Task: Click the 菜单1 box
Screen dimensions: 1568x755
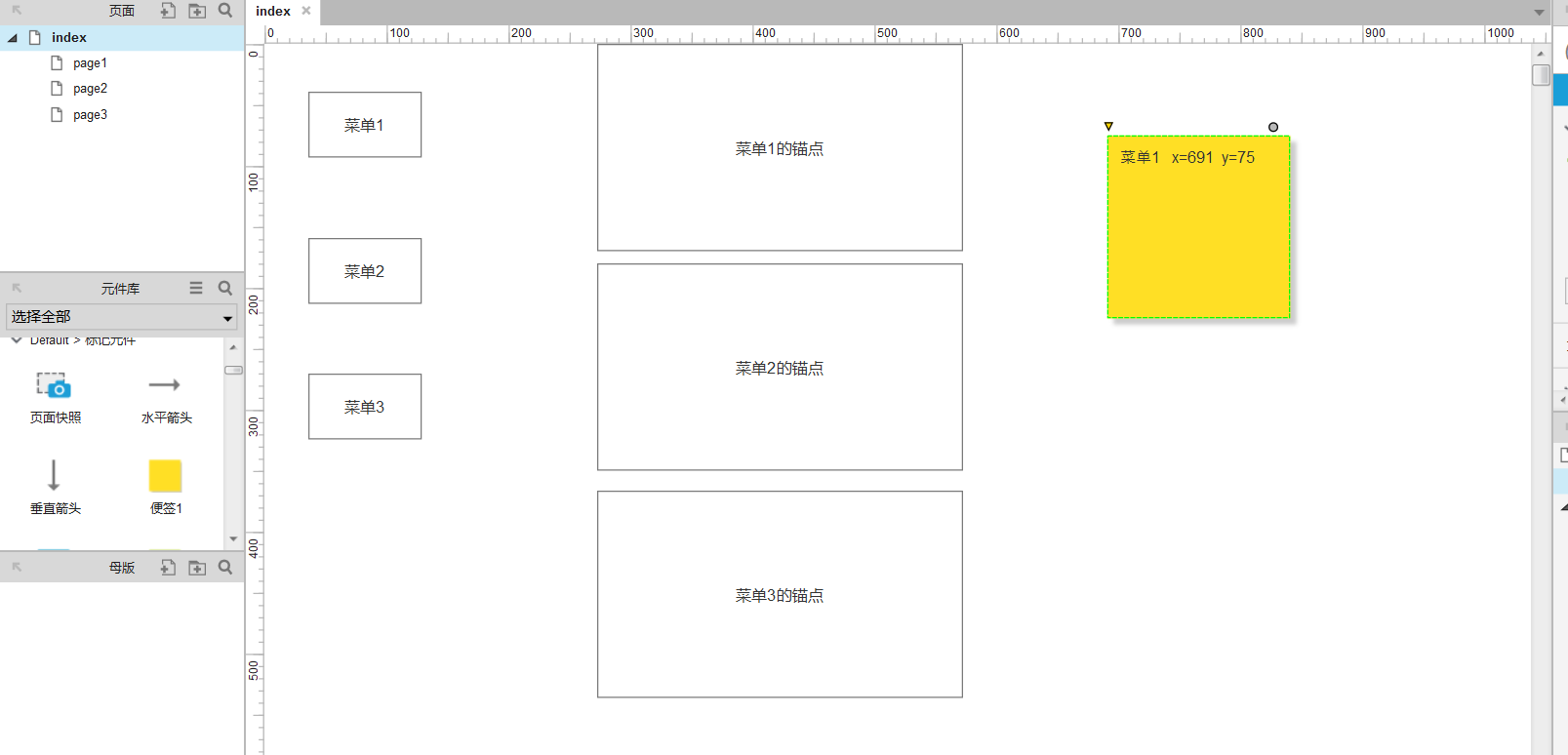Action: pyautogui.click(x=365, y=125)
